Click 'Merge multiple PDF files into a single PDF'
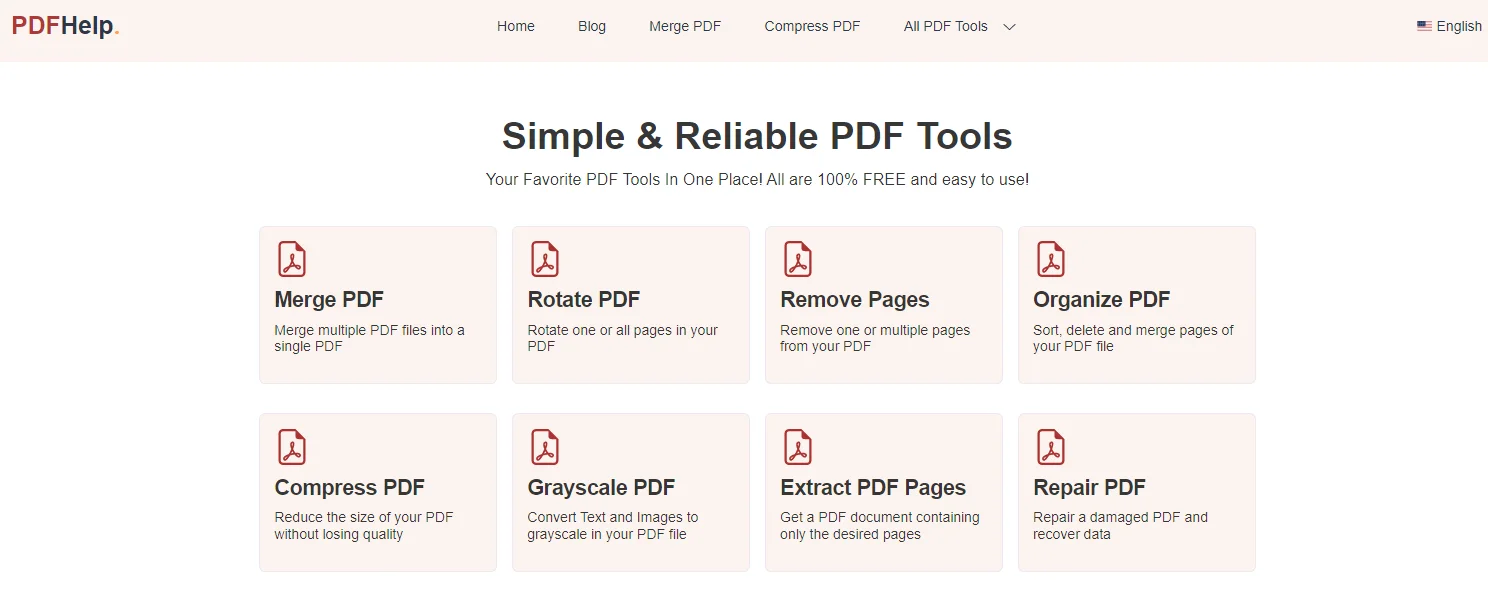1488x589 pixels. [x=369, y=338]
